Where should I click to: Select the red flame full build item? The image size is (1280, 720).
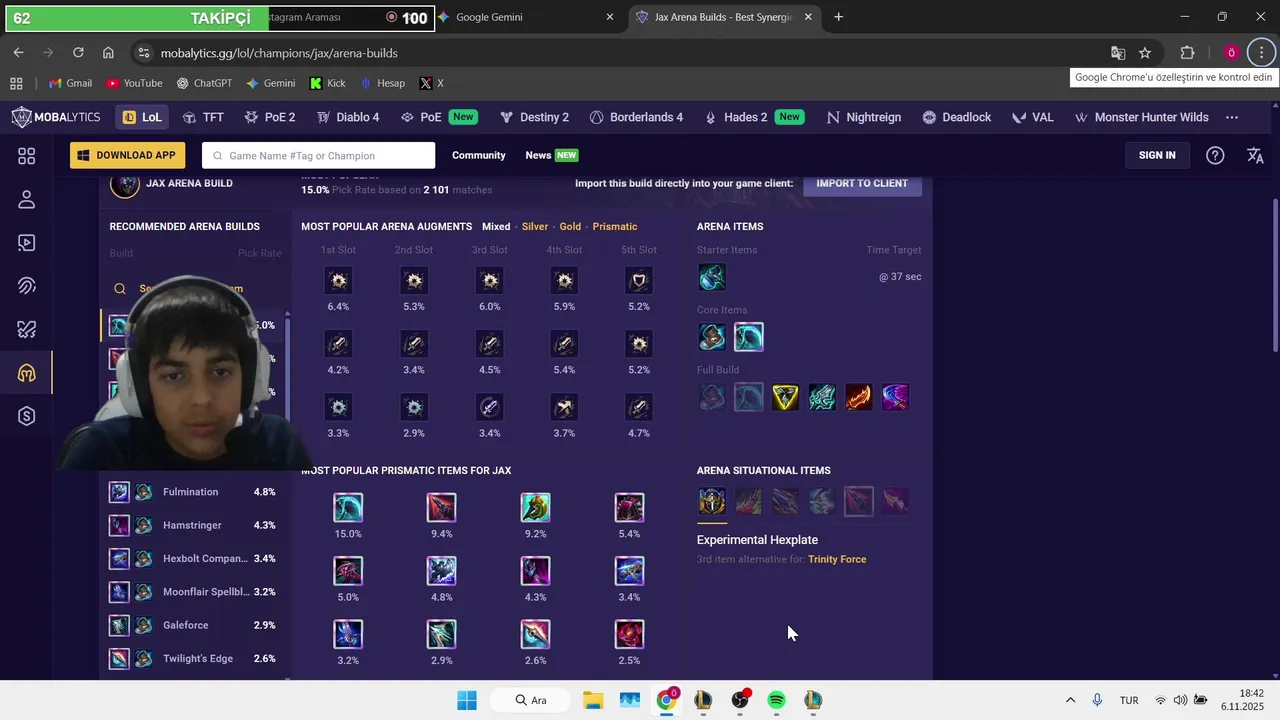(858, 397)
